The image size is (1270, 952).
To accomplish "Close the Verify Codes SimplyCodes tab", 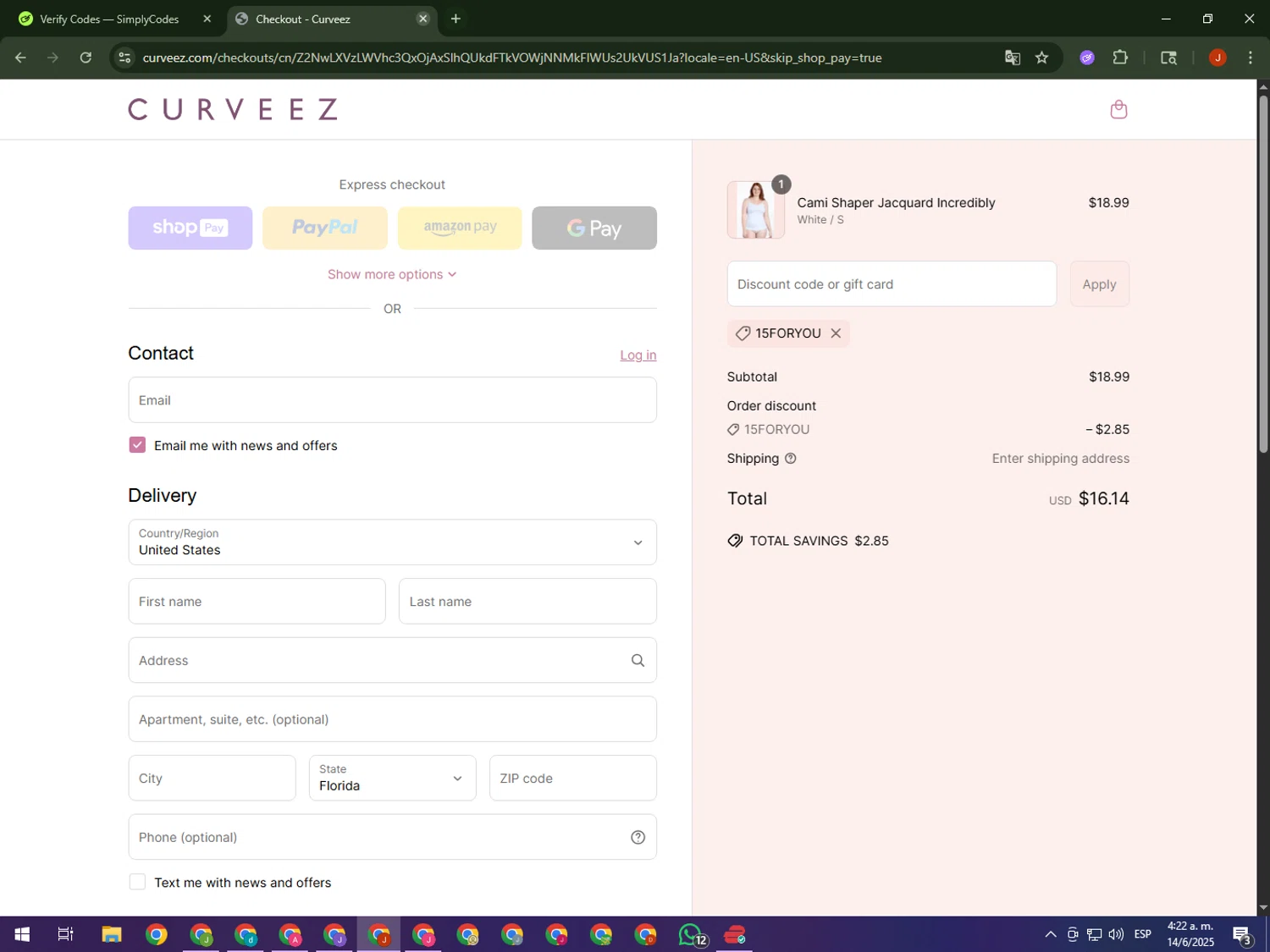I will tap(207, 19).
